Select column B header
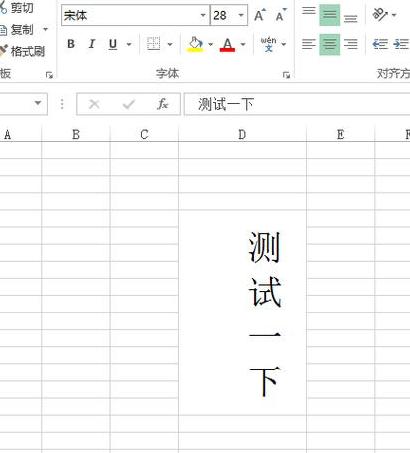This screenshot has height=453, width=410. click(76, 134)
